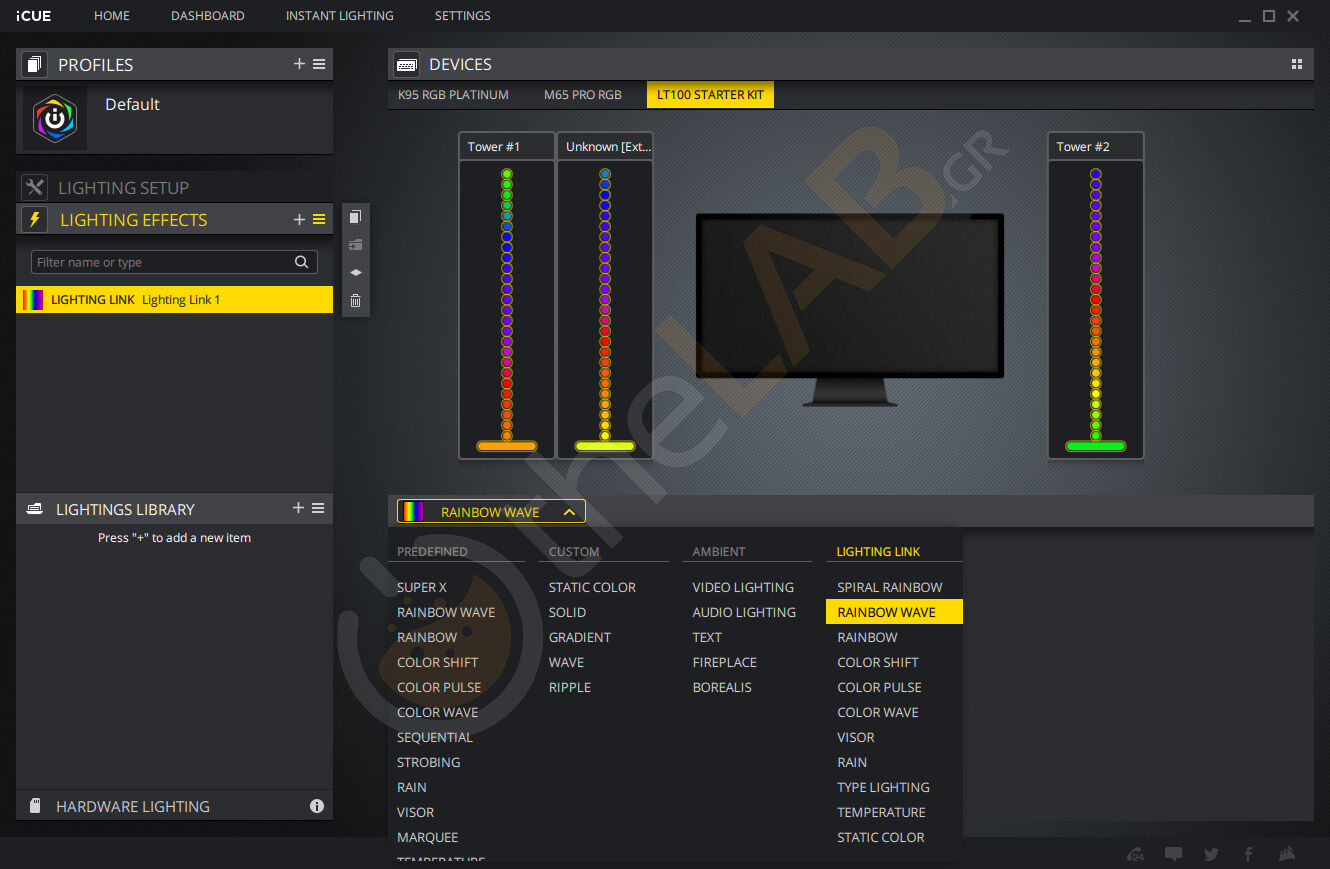Choose SUPER X predefined effect
Screen dimensions: 1330x869
coord(422,587)
